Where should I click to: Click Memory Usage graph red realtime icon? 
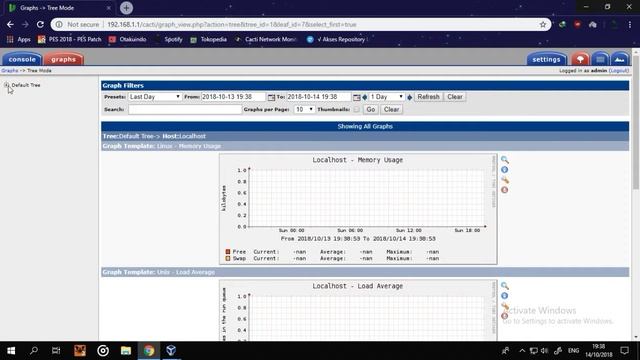click(505, 190)
